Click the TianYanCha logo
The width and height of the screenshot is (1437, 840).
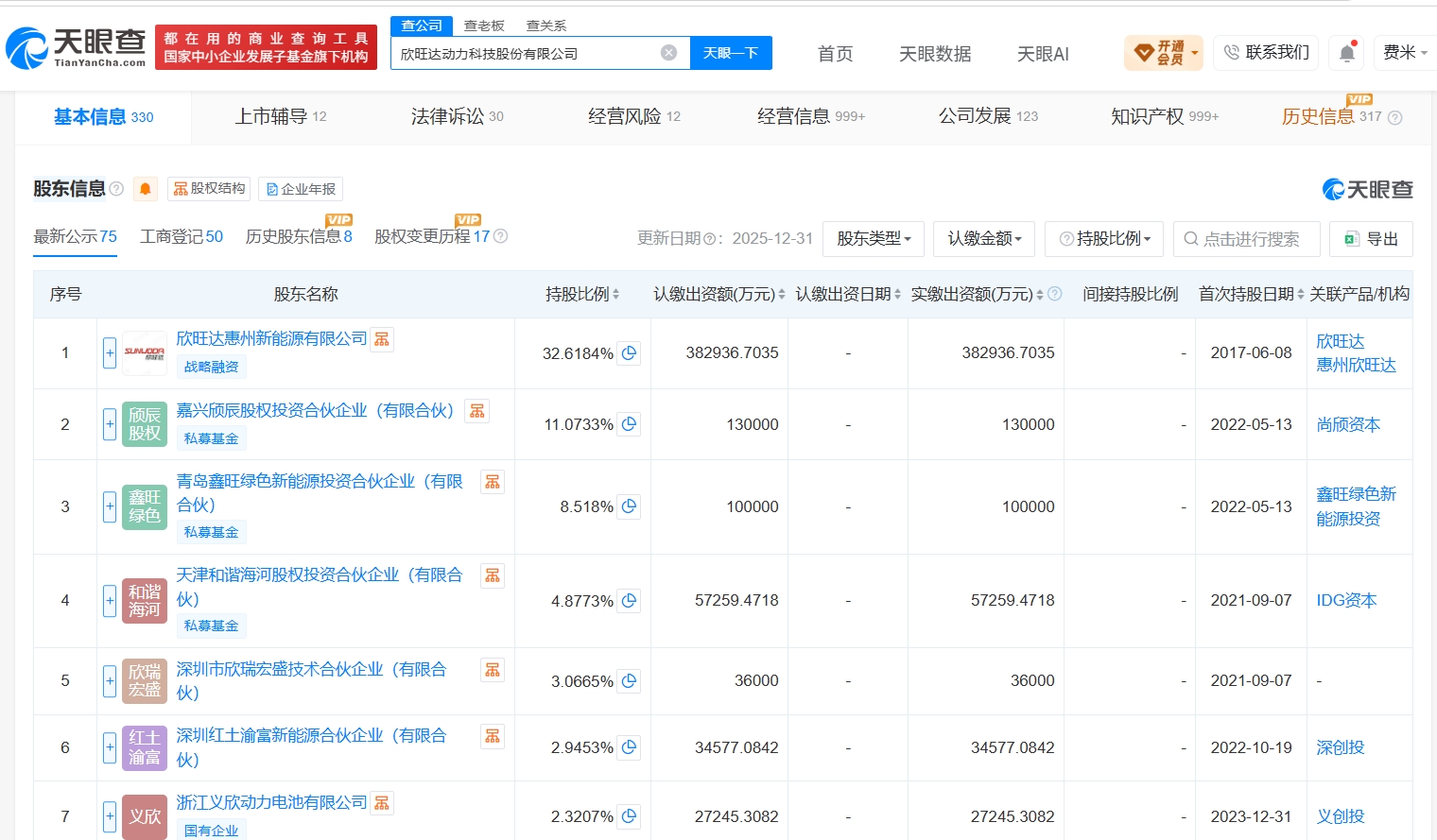[x=77, y=47]
